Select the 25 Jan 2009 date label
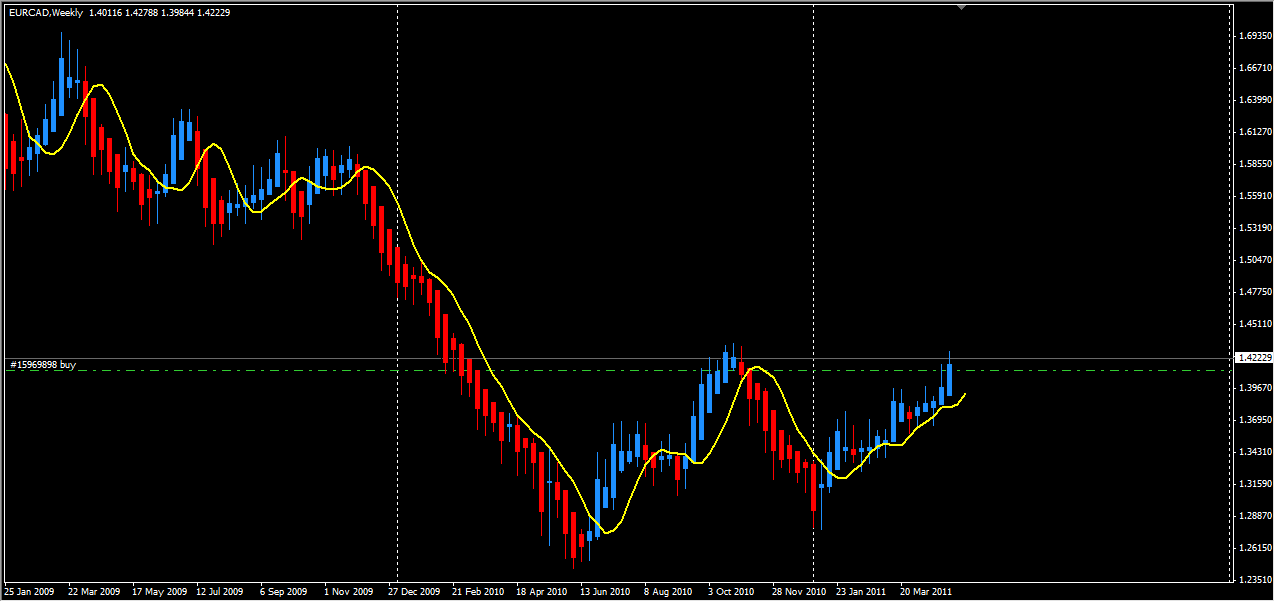The width and height of the screenshot is (1274, 601). (x=31, y=591)
